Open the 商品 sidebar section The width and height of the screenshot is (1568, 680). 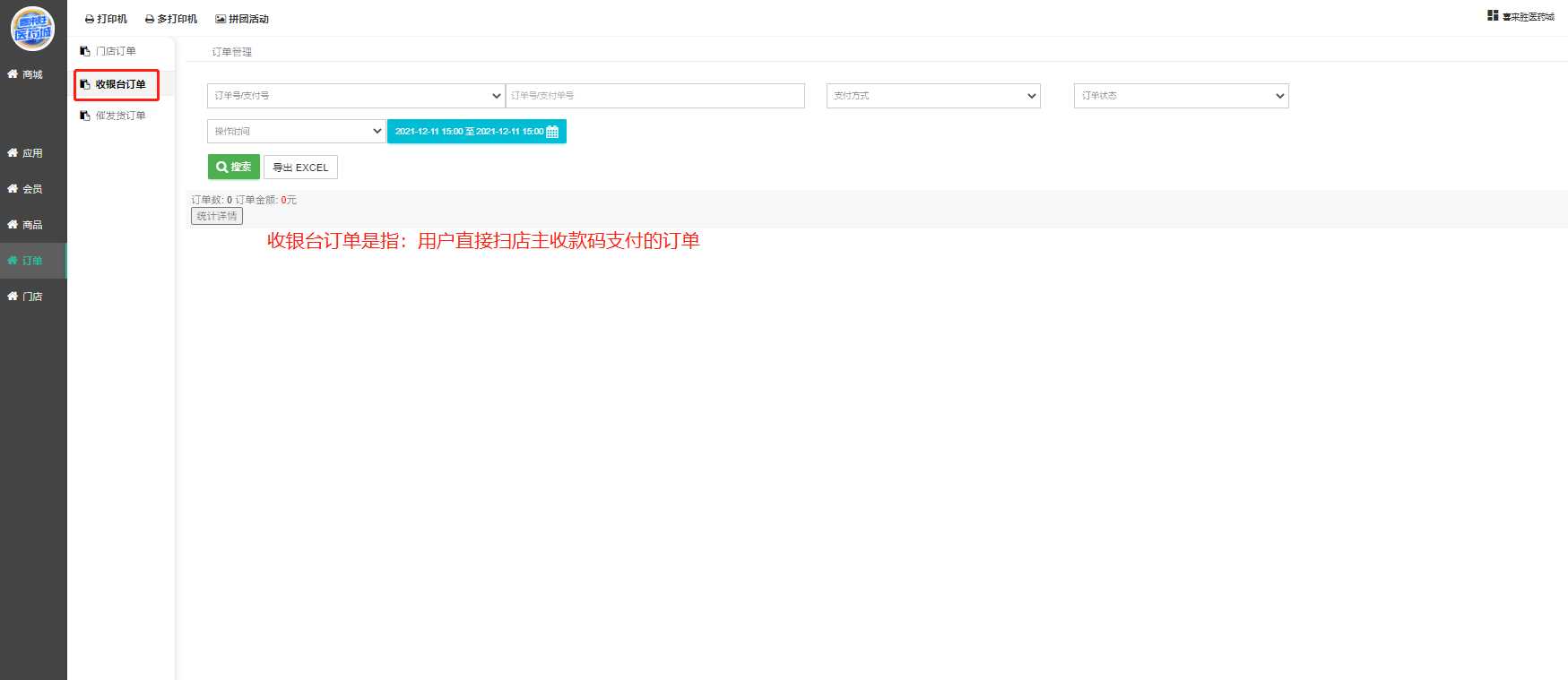(26, 225)
